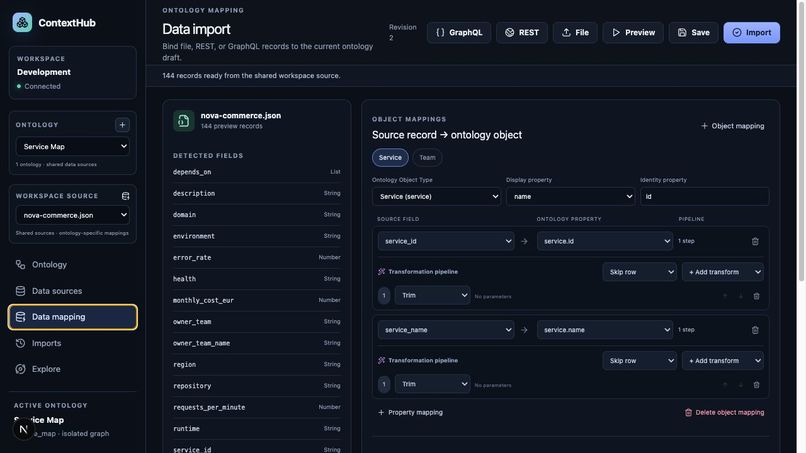Remove Trim step under service_id pipeline
The height and width of the screenshot is (453, 806).
click(x=757, y=296)
